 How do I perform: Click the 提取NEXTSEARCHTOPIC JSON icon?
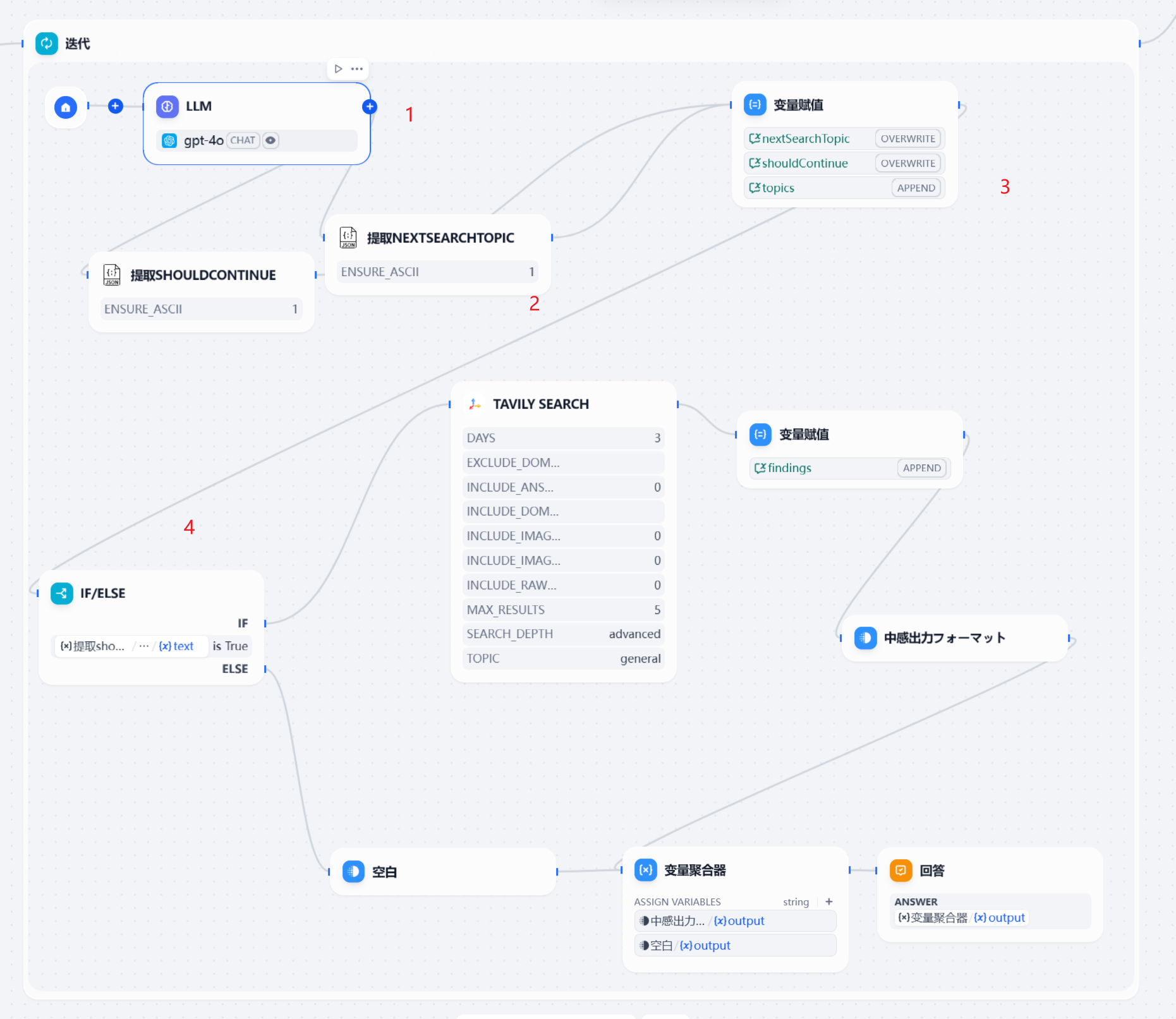[348, 238]
